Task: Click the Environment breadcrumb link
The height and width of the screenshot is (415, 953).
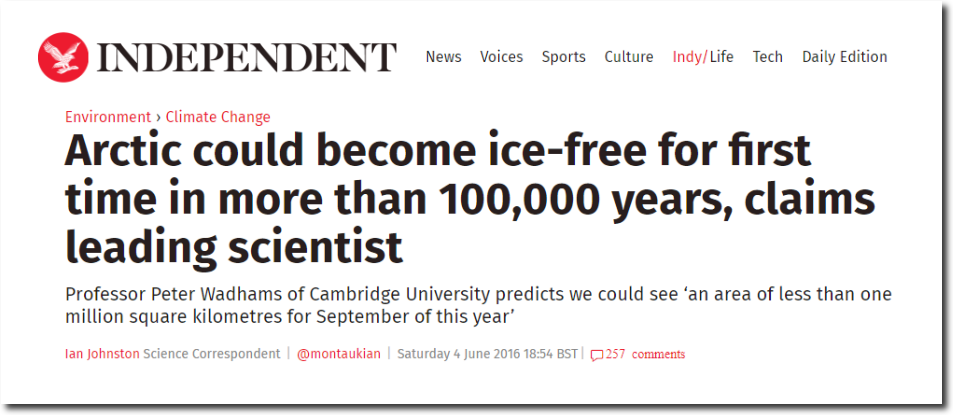Action: pyautogui.click(x=108, y=117)
